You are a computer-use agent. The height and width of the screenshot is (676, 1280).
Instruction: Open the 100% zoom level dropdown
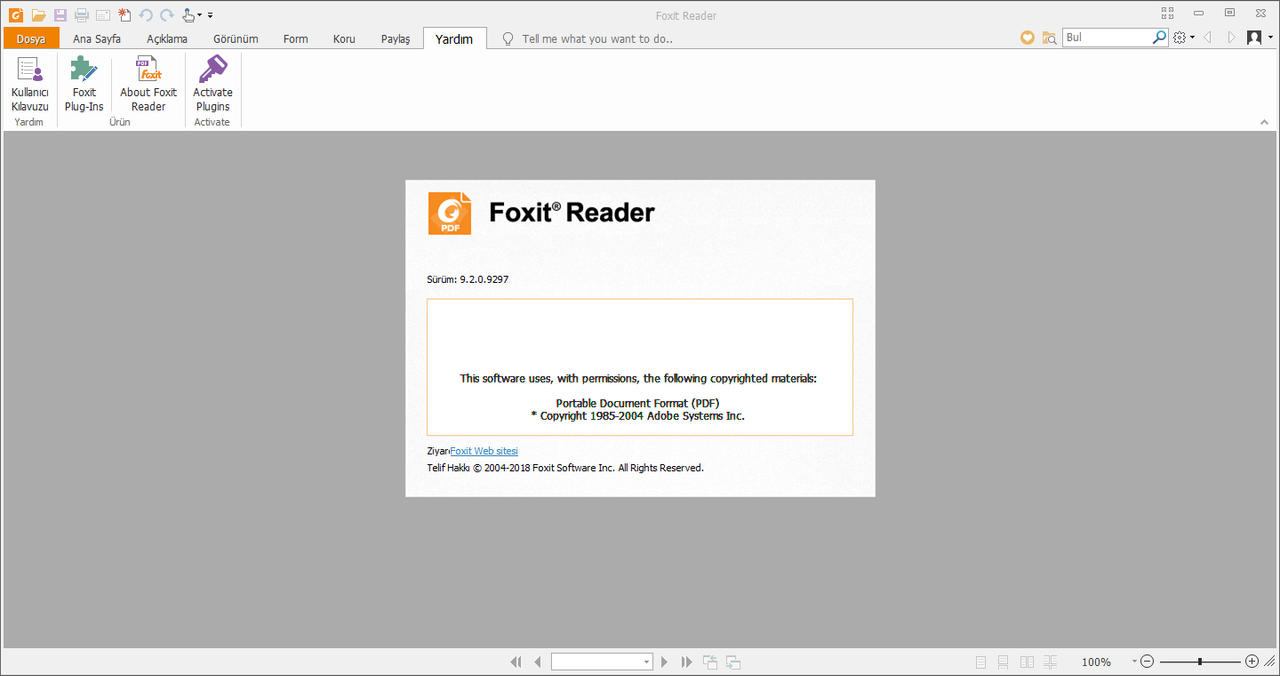pyautogui.click(x=1135, y=662)
